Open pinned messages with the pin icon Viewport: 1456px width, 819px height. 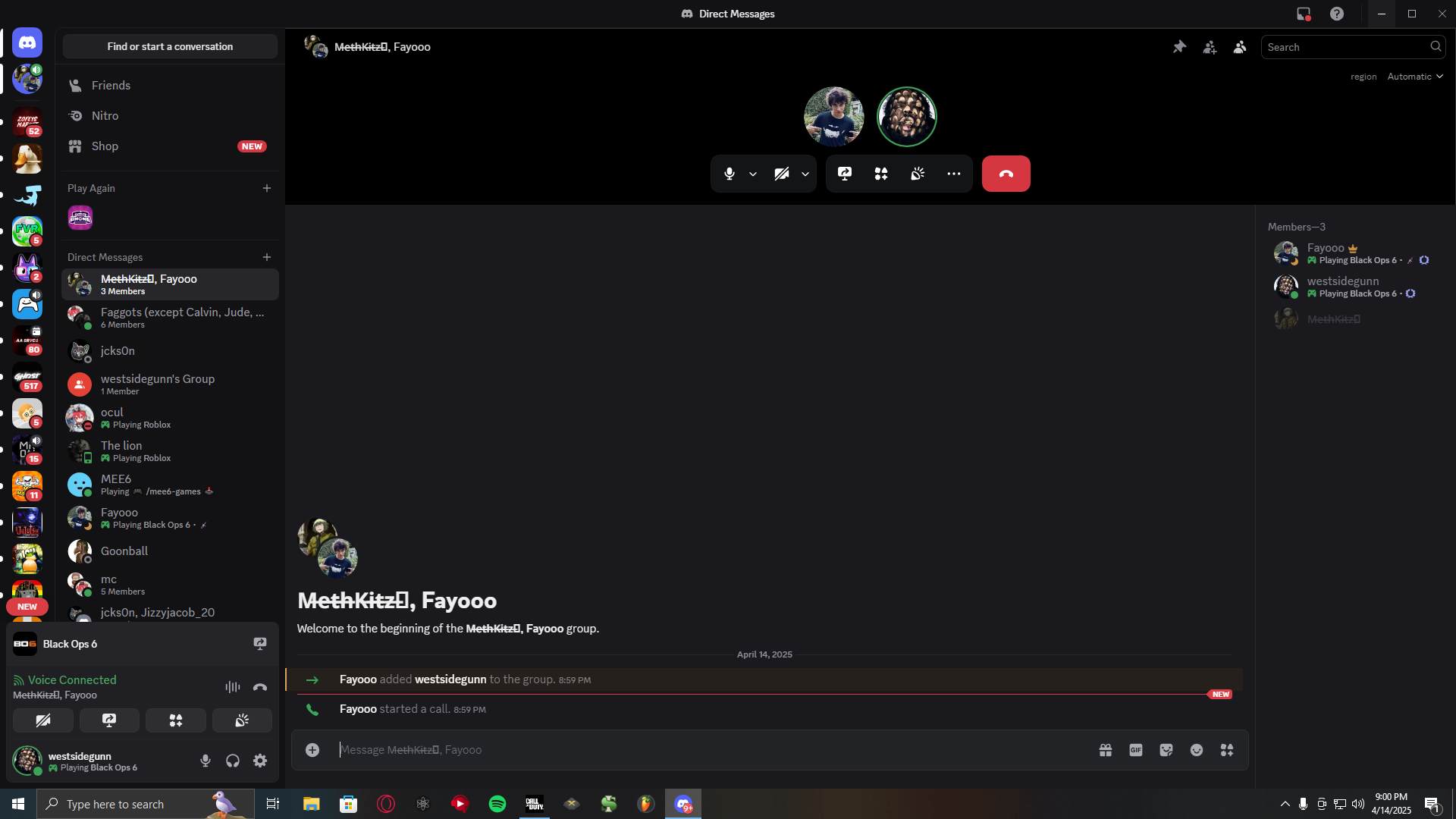coord(1179,47)
